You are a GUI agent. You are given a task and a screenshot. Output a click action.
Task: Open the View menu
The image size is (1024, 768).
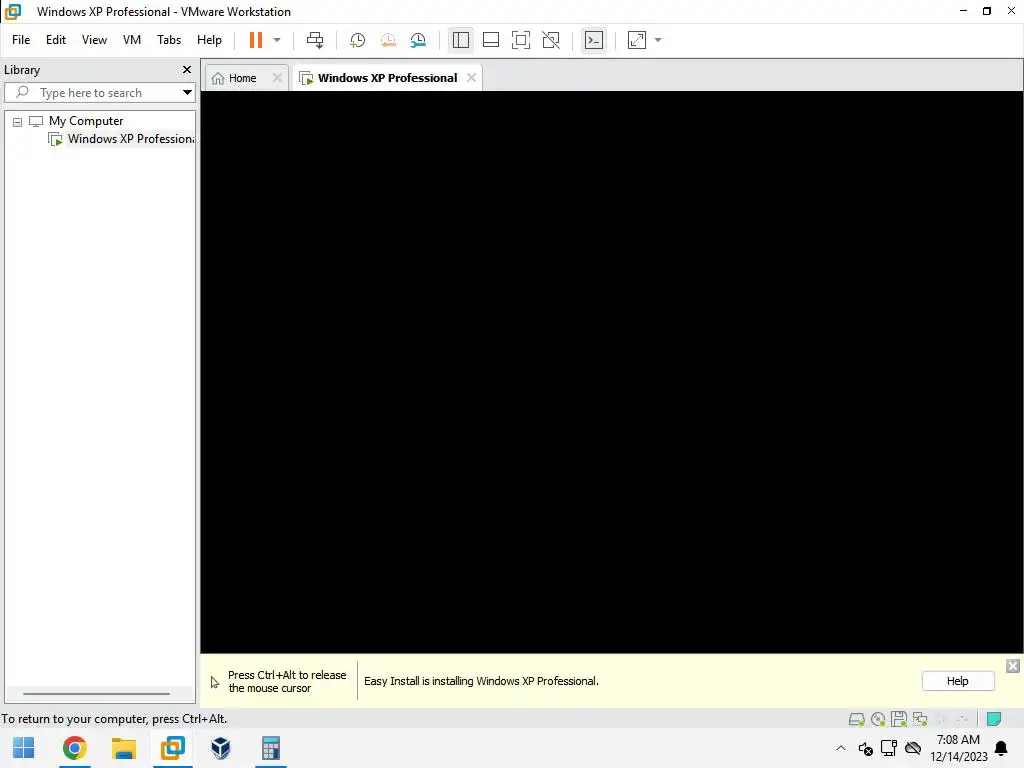(x=94, y=40)
